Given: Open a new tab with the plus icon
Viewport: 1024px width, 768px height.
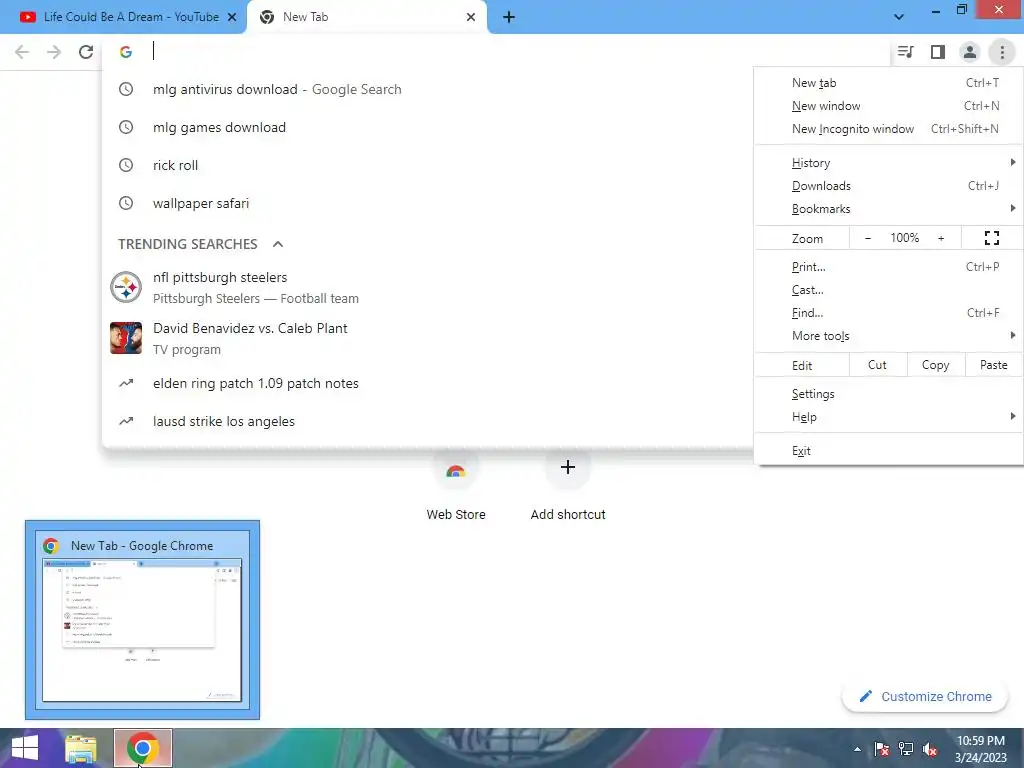Looking at the screenshot, I should [509, 17].
